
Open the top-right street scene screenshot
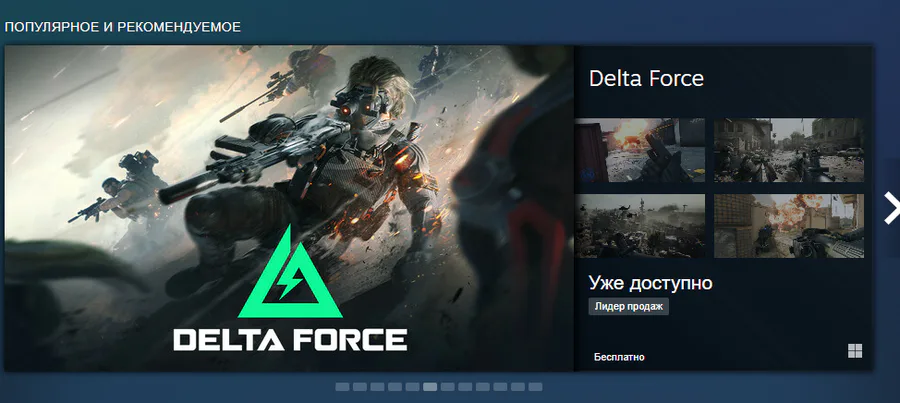coord(789,150)
